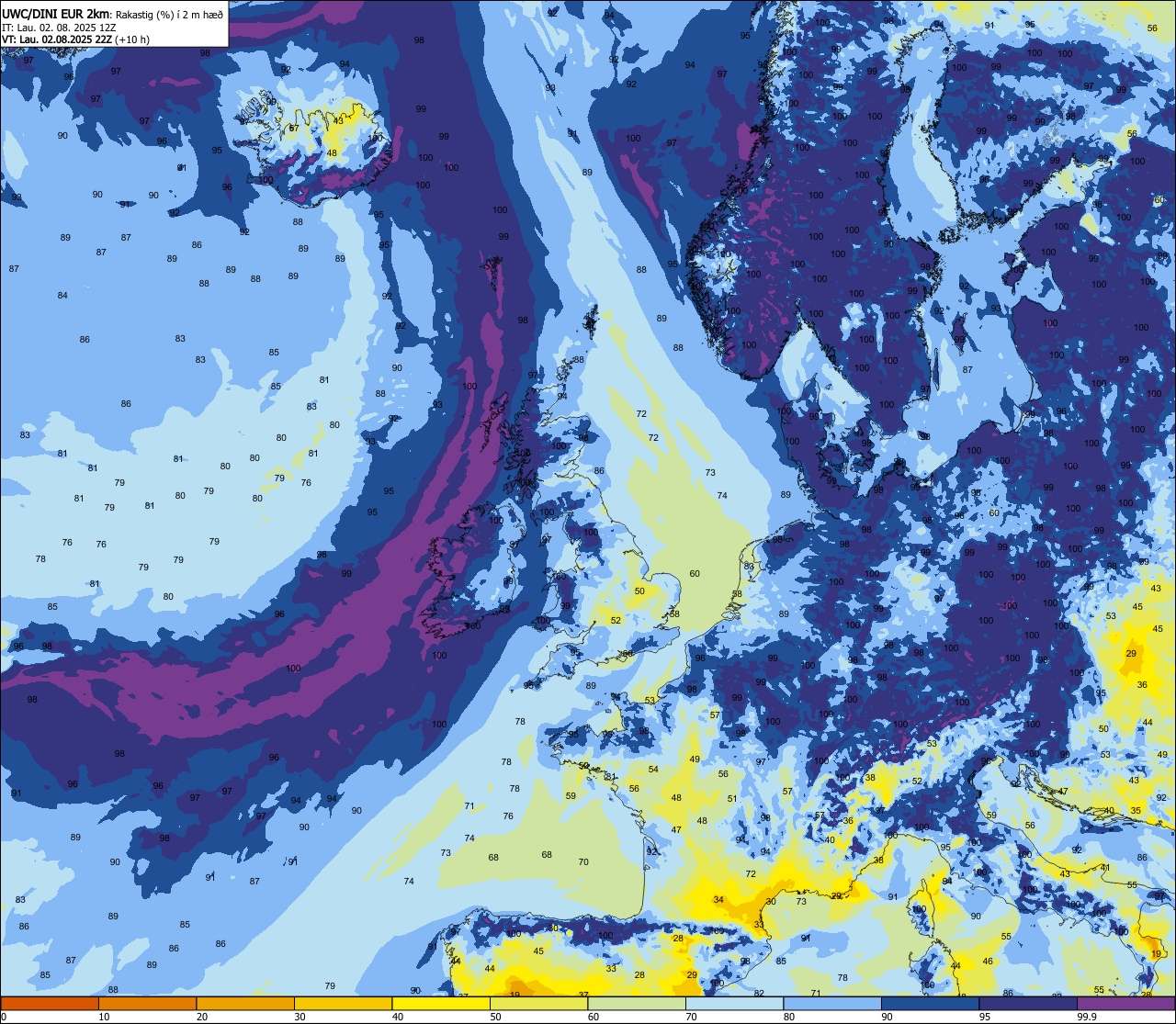Screen dimensions: 1176x1024
Task: Click the 48 humidity value over Iceland
Action: point(332,152)
